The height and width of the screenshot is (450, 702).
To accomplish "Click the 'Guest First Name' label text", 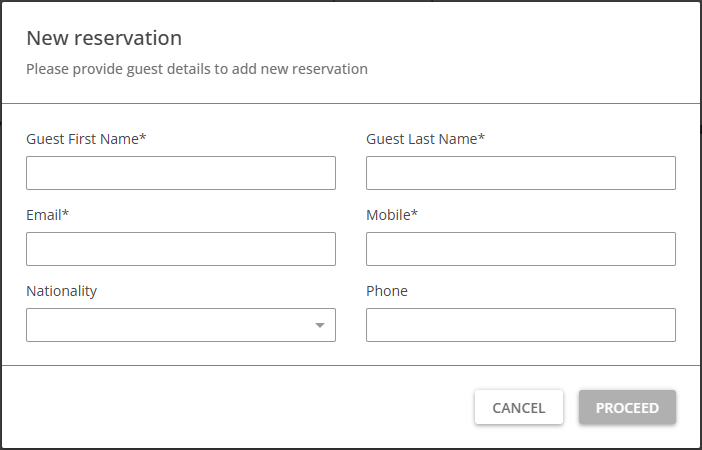I will tap(83, 139).
